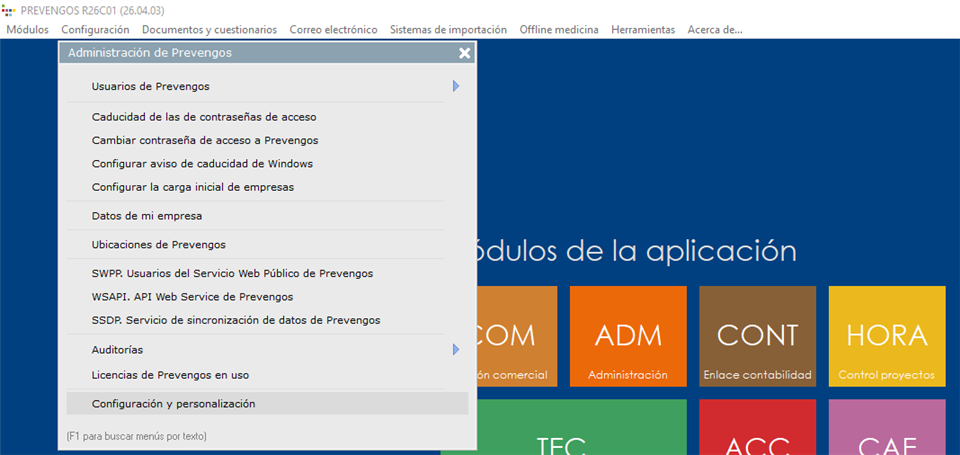Open the red ACC module tile
The image size is (960, 455).
point(757,428)
